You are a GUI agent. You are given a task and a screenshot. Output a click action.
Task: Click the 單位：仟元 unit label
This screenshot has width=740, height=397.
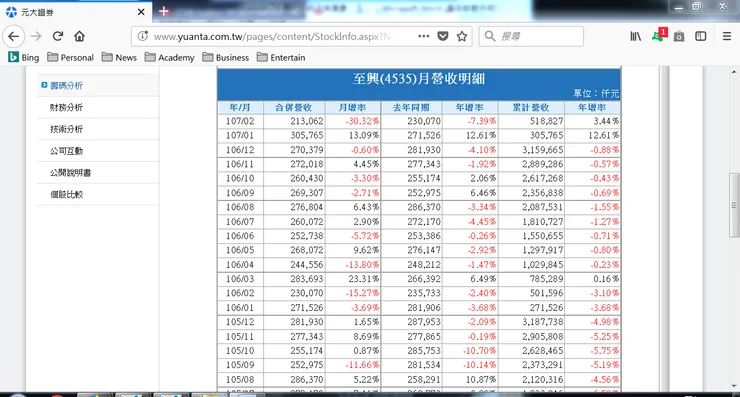(x=596, y=93)
